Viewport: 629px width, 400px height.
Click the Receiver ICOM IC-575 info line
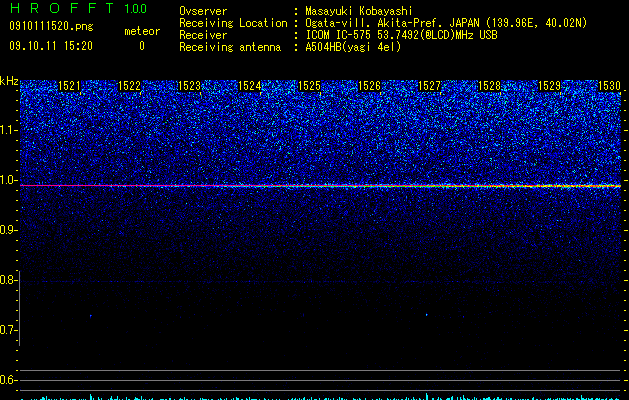(338, 35)
